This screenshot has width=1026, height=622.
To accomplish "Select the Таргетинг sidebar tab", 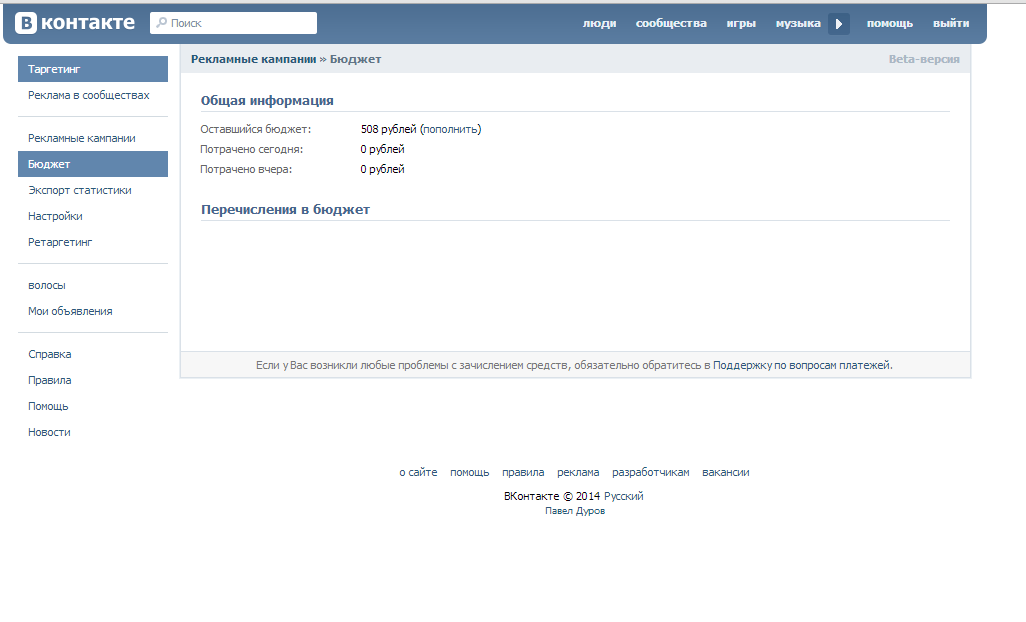I will pyautogui.click(x=93, y=69).
